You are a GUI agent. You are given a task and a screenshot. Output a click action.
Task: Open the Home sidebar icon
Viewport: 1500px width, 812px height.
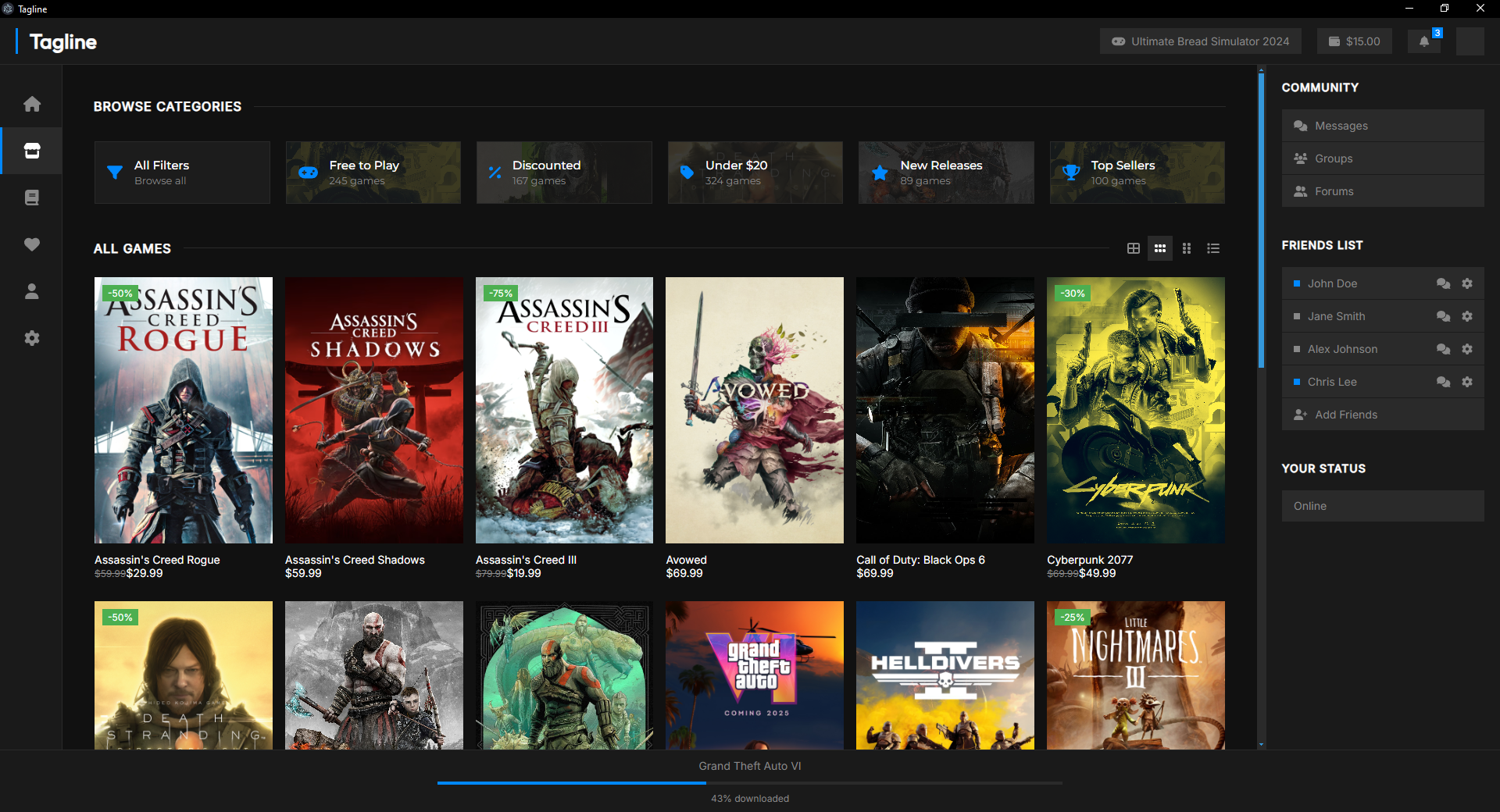click(31, 104)
